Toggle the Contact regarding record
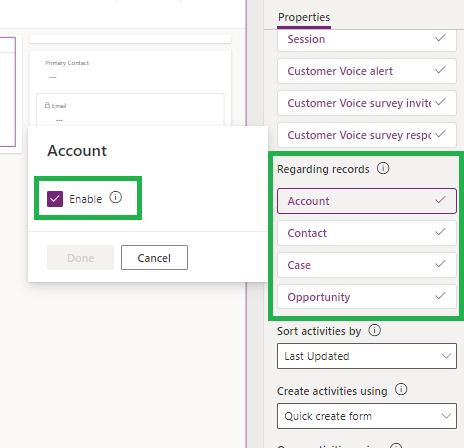 [x=367, y=233]
